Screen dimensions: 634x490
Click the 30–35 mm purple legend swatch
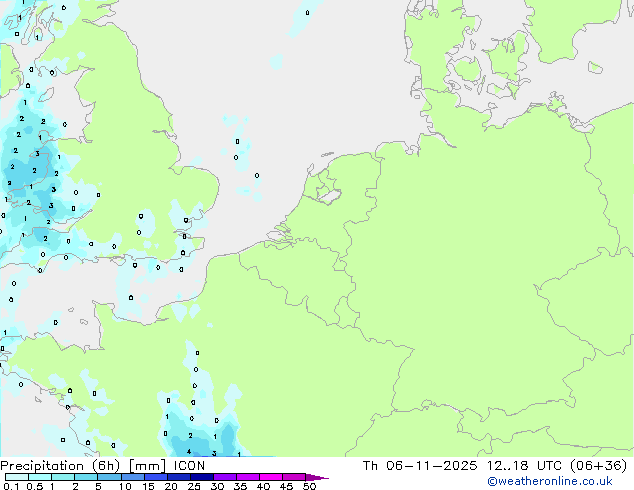(224, 477)
